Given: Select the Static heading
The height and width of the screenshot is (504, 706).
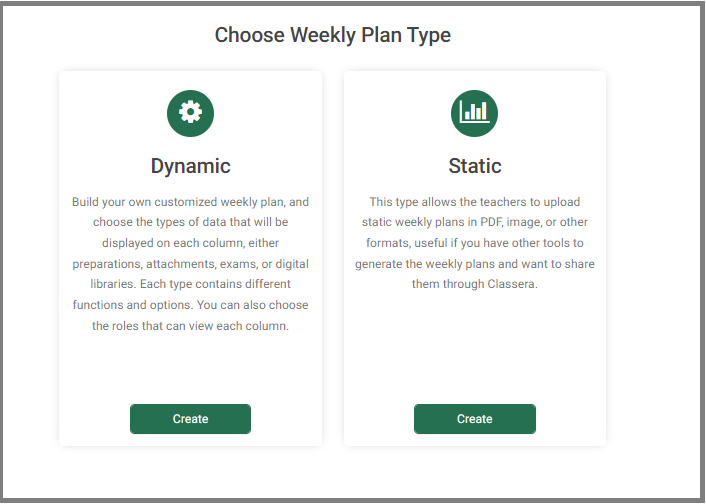Looking at the screenshot, I should pyautogui.click(x=475, y=166).
